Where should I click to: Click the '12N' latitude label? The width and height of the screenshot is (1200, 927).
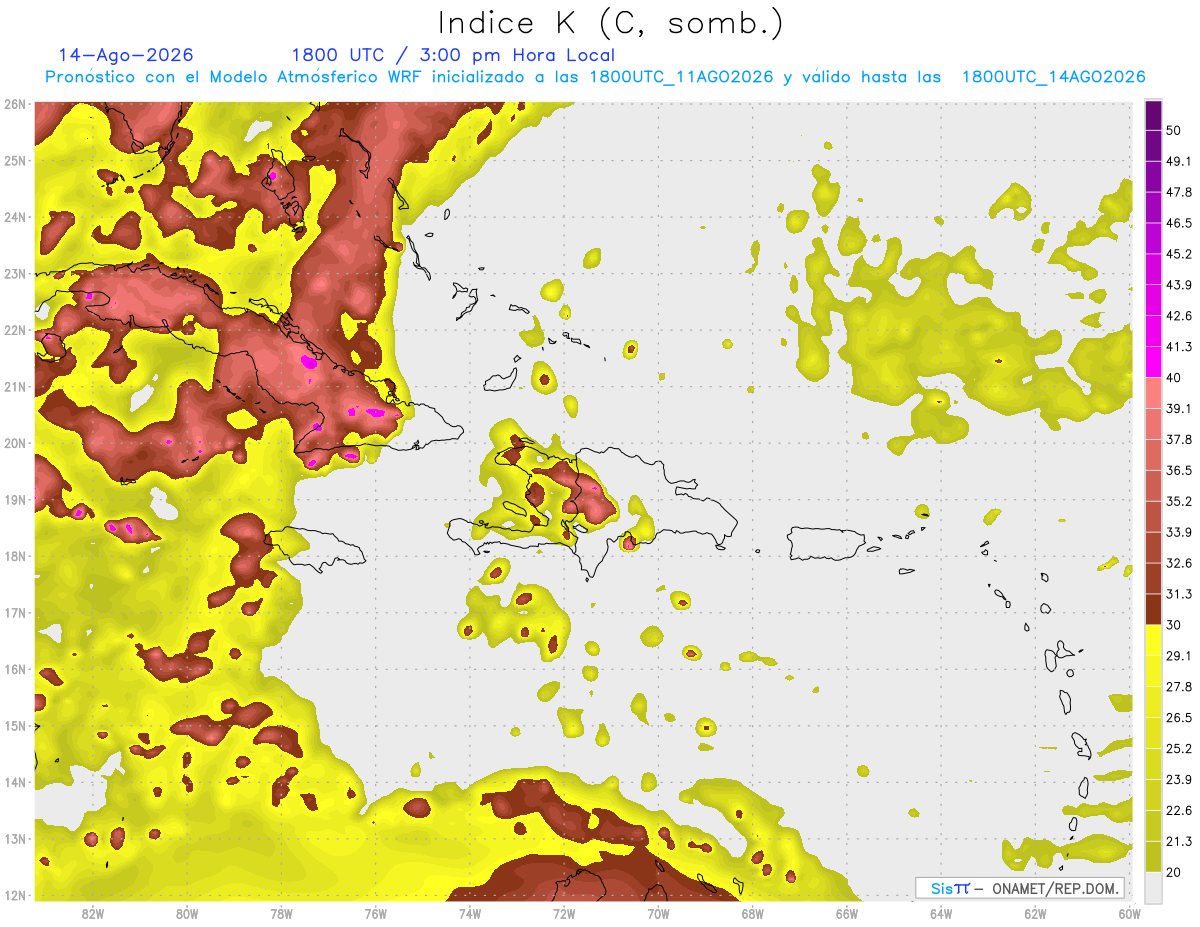pyautogui.click(x=15, y=896)
